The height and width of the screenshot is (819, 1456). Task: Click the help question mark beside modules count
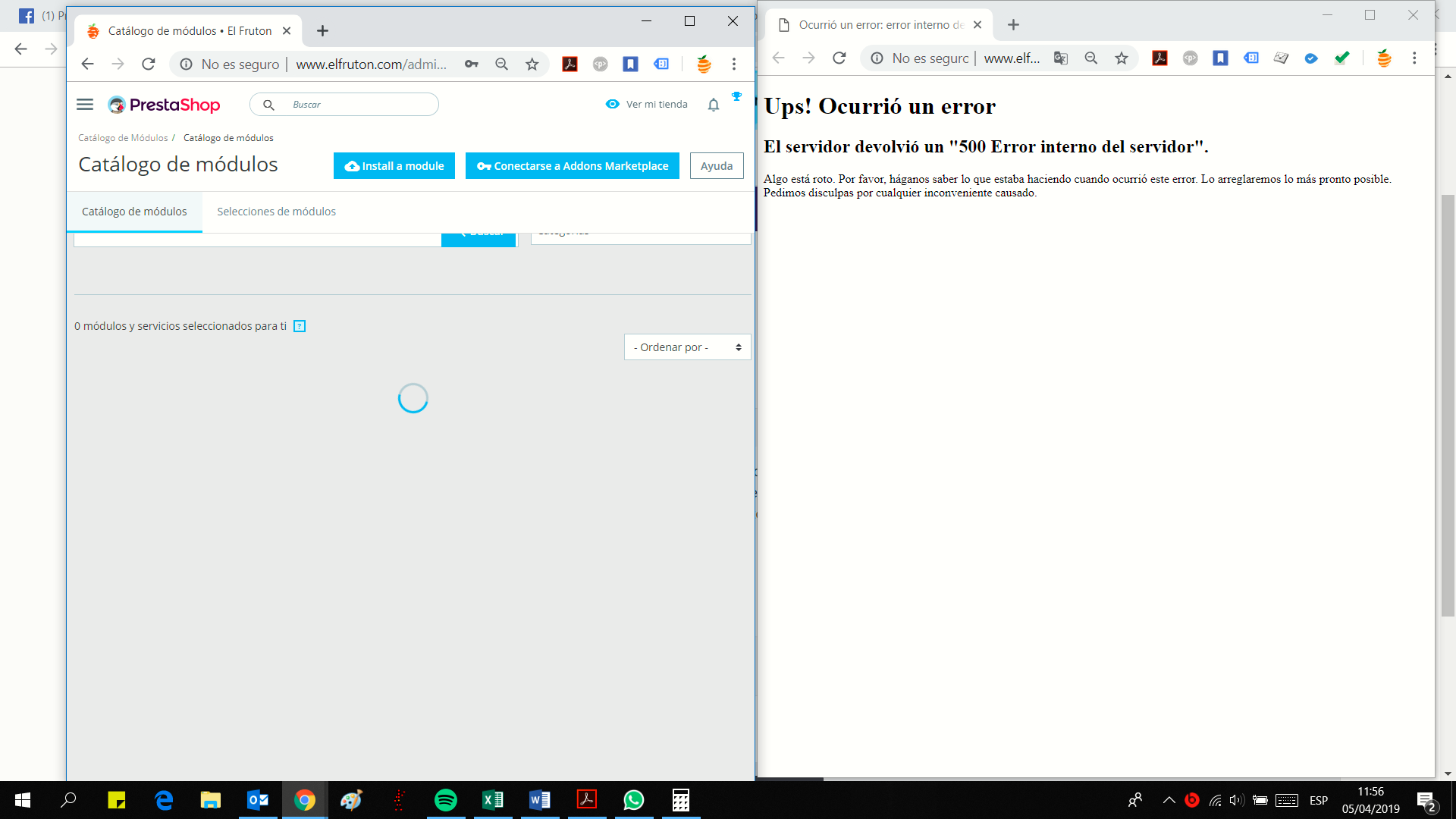pos(300,326)
